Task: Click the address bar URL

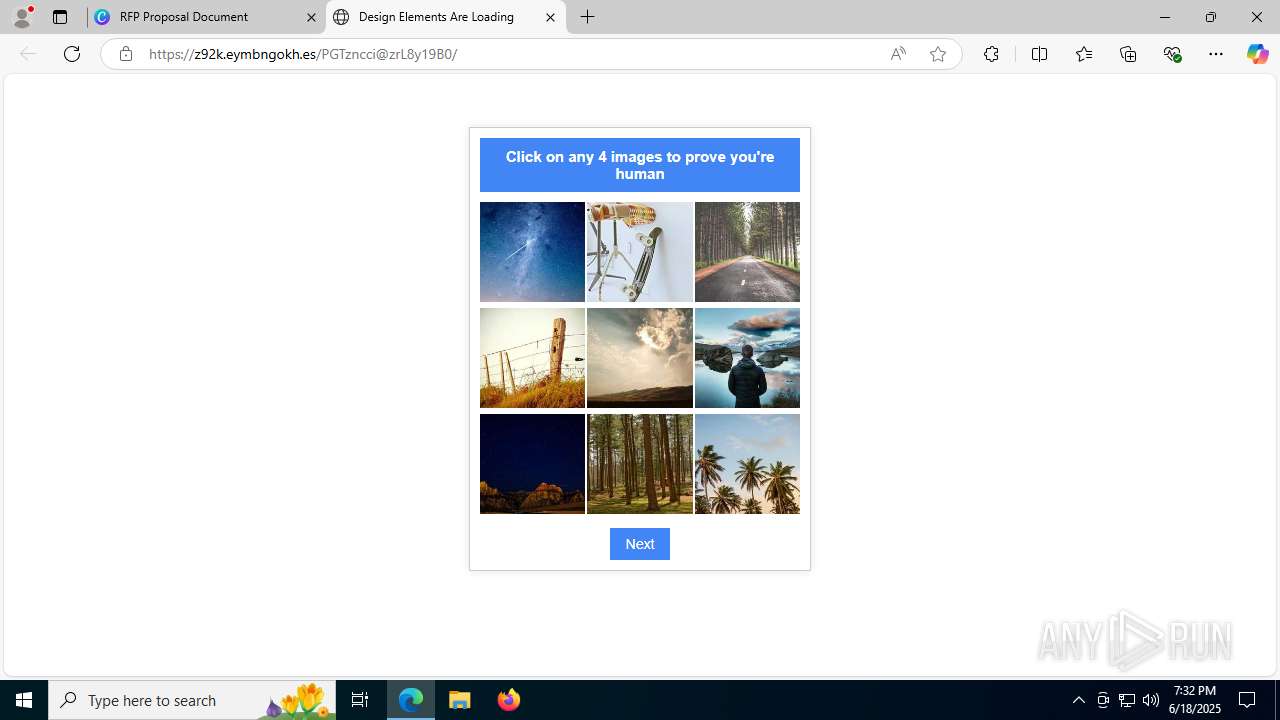Action: tap(303, 54)
